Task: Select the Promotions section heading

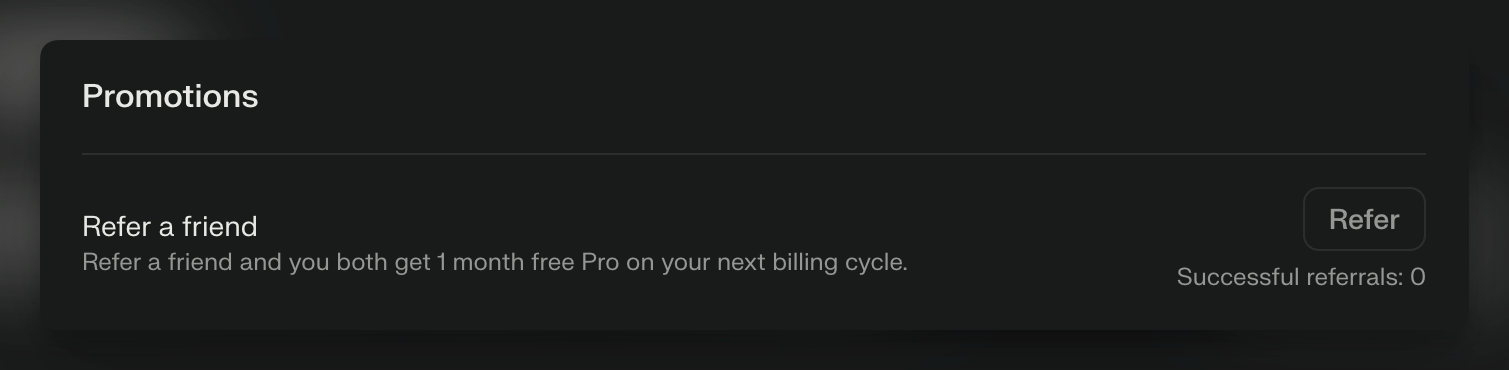Action: point(170,96)
